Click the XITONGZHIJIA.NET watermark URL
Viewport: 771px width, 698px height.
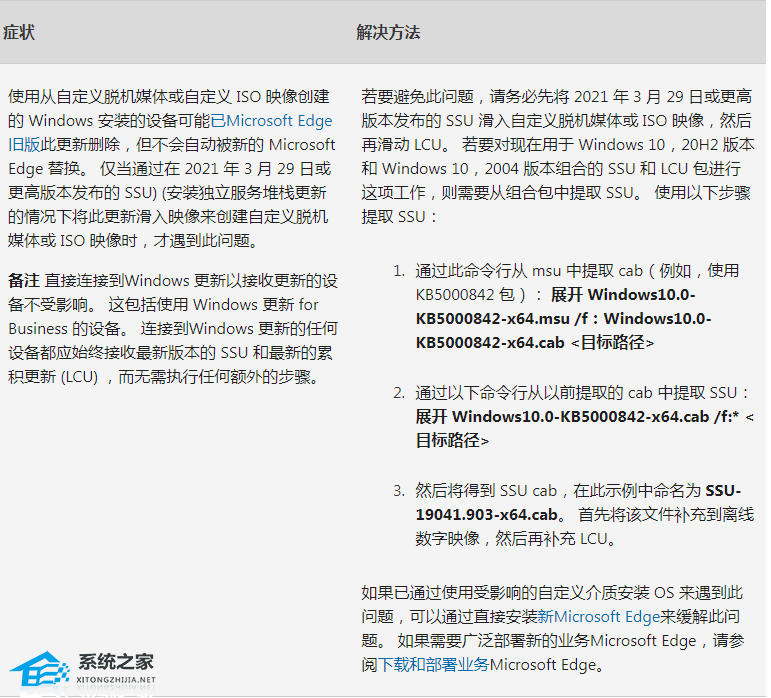tap(116, 680)
